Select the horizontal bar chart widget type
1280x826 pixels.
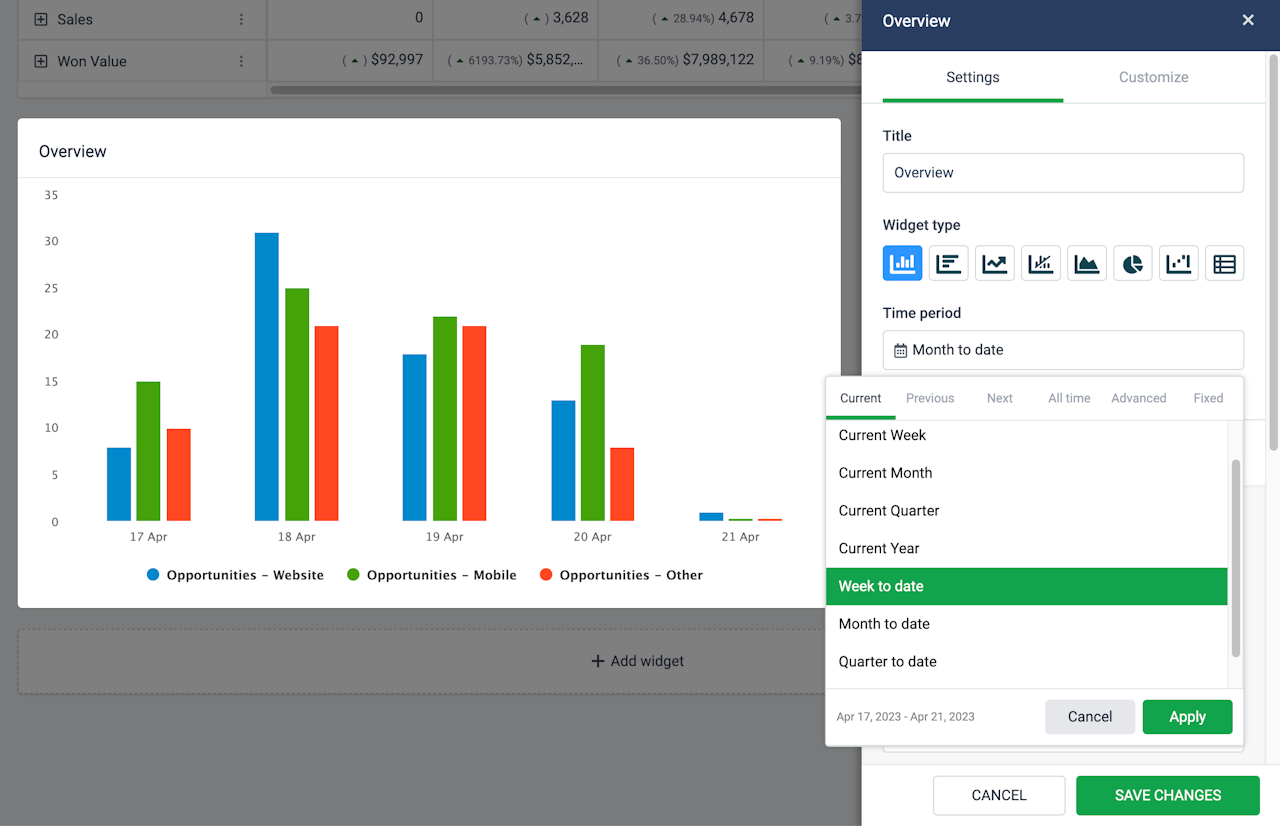coord(948,263)
